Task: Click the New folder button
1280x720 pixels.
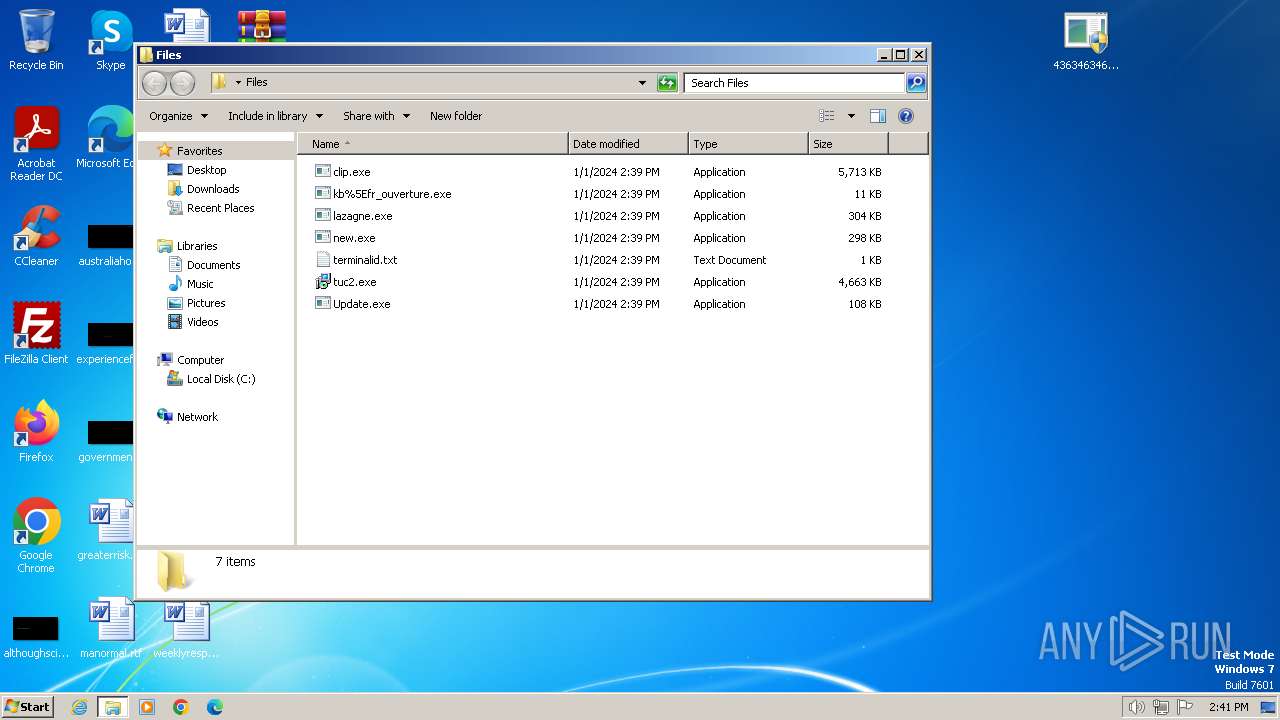Action: coord(456,116)
